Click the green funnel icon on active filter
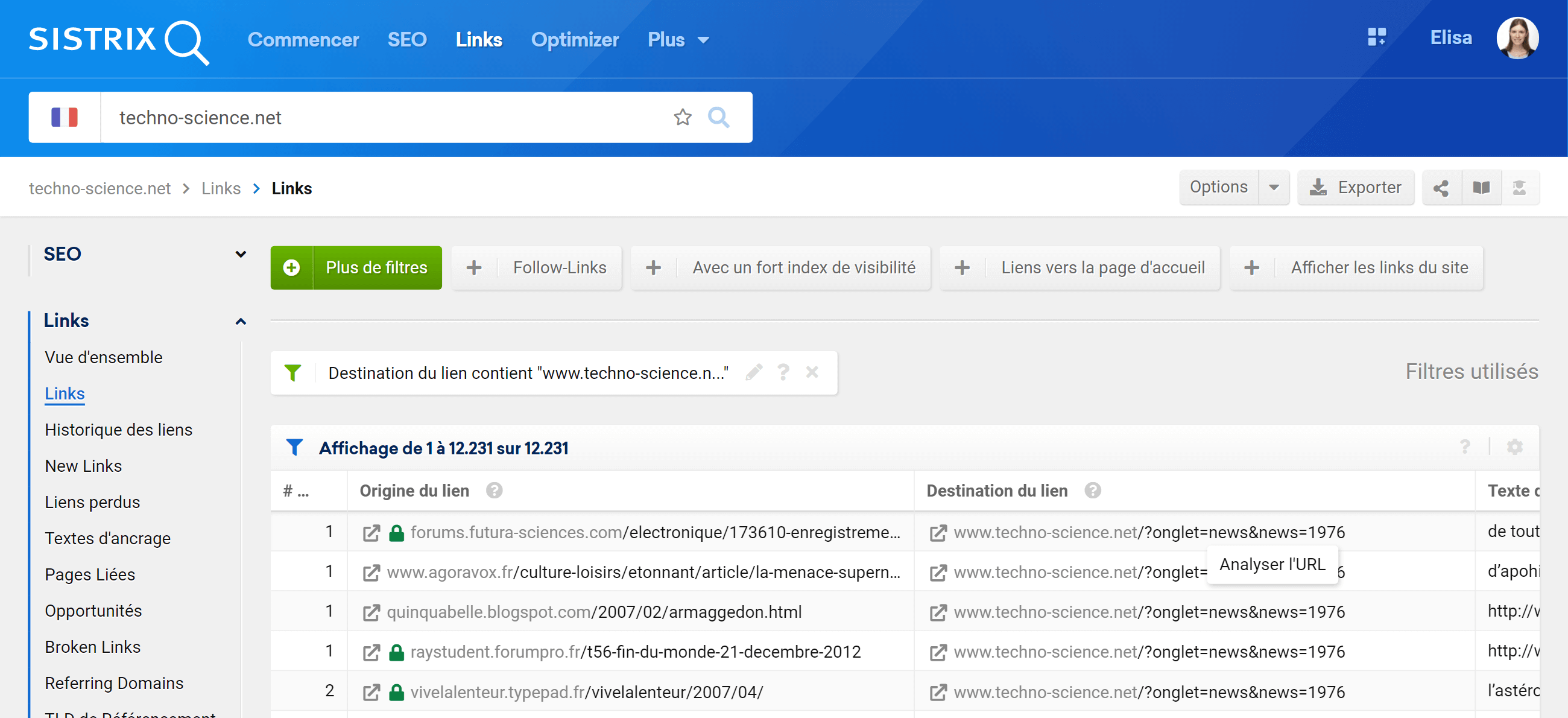 click(x=292, y=372)
